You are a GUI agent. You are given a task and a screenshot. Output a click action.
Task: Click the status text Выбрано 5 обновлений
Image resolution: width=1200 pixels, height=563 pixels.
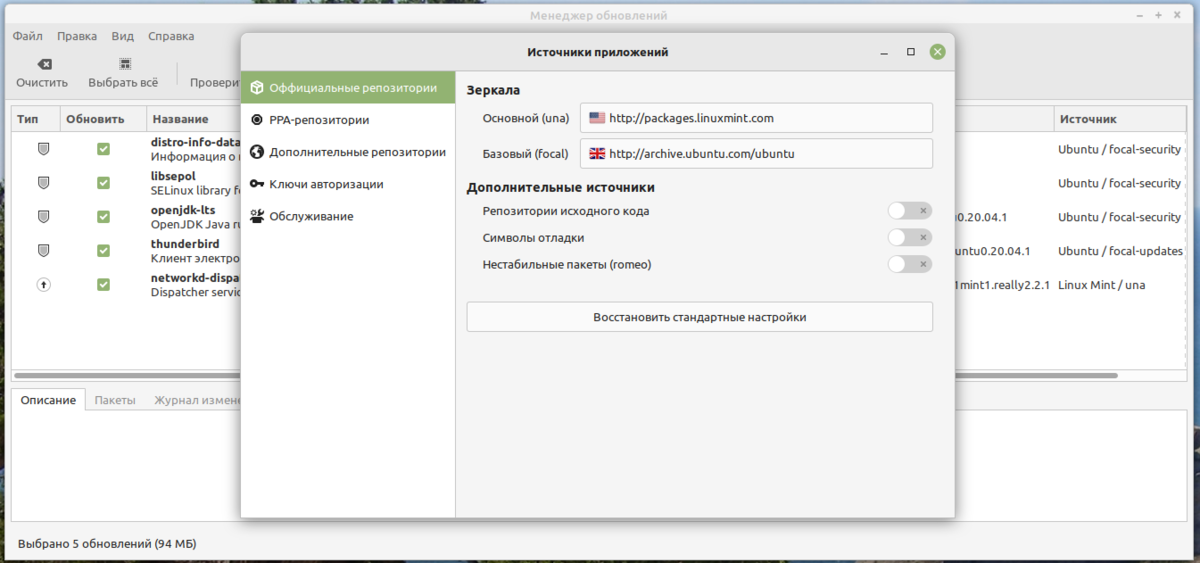107,544
